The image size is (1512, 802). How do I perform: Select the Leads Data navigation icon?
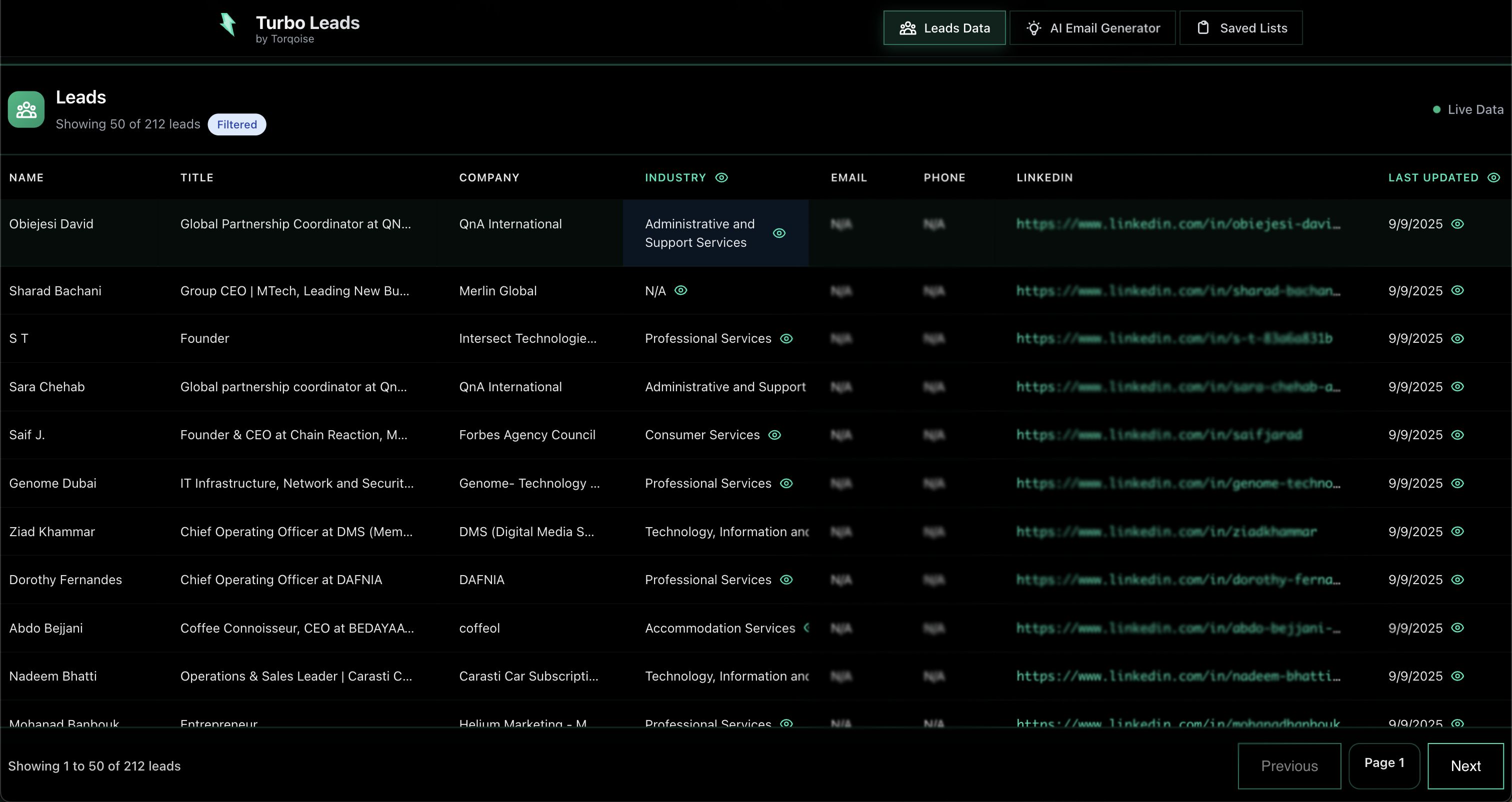907,27
